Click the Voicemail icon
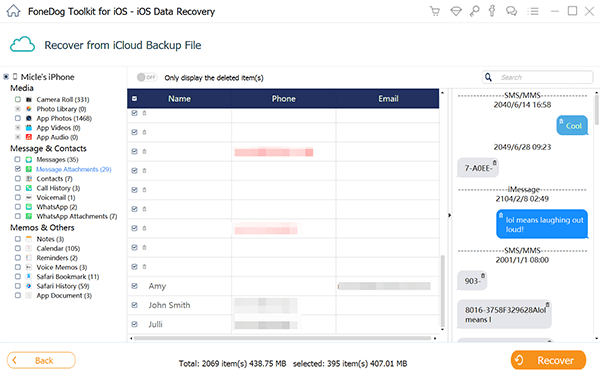 coord(29,197)
